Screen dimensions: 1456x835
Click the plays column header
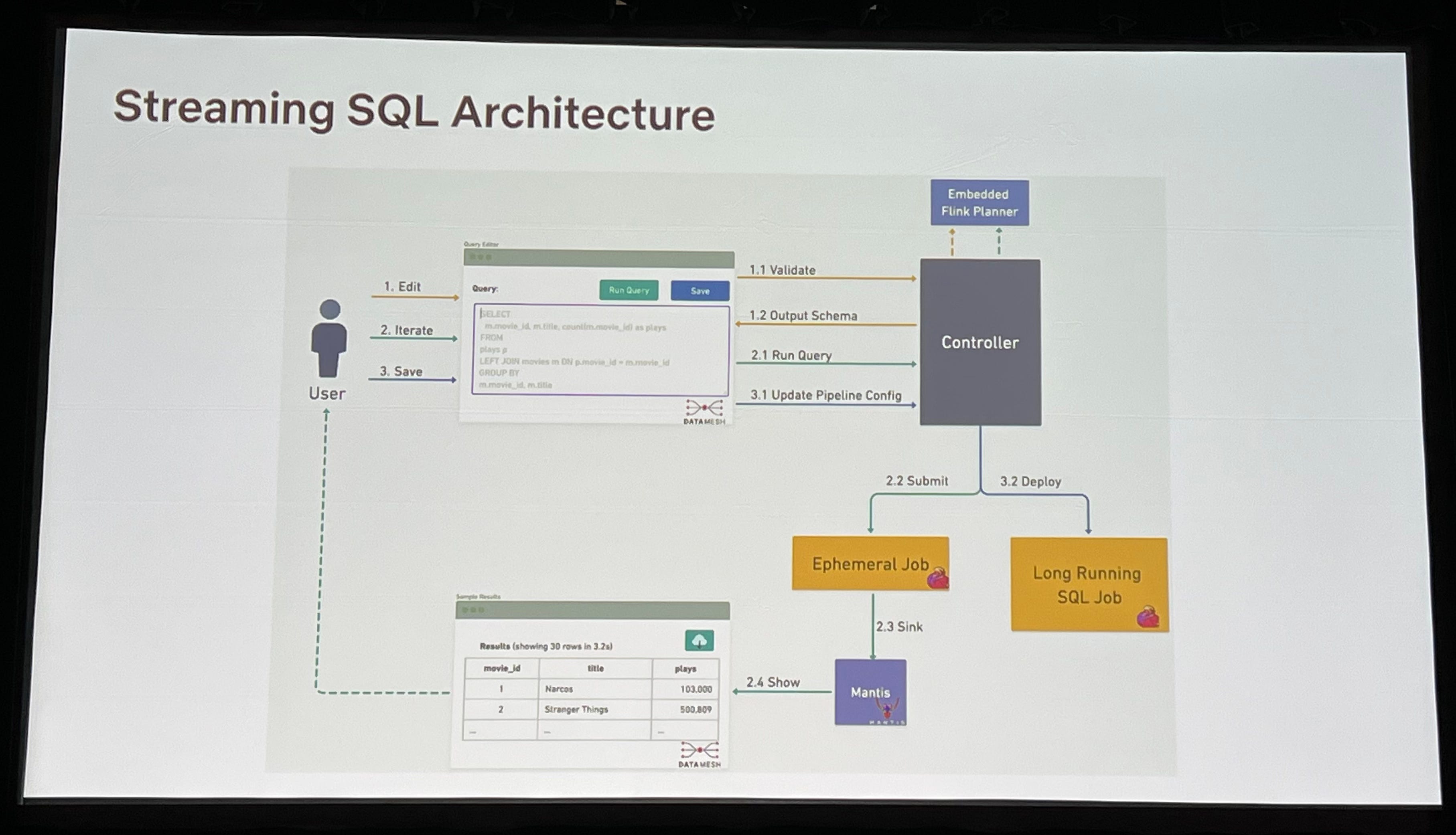tap(685, 669)
